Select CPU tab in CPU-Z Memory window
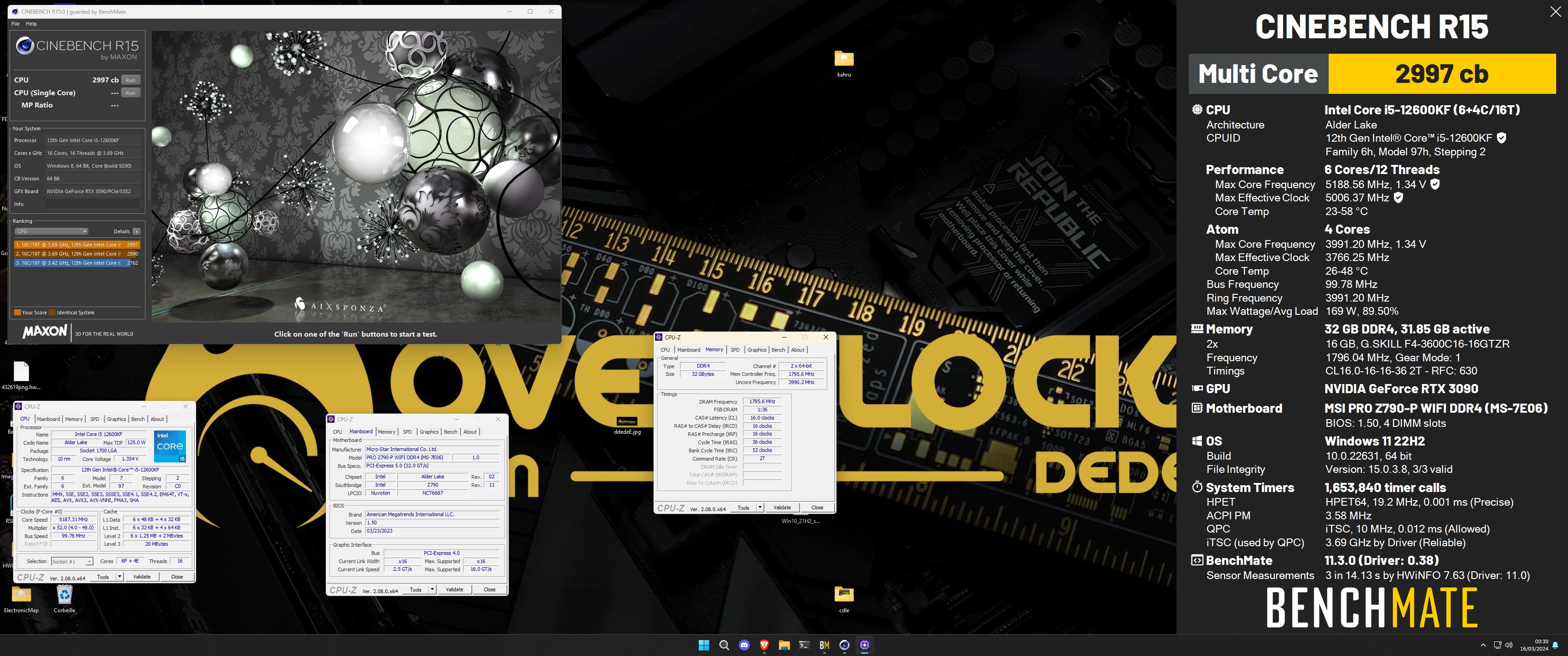 click(665, 350)
